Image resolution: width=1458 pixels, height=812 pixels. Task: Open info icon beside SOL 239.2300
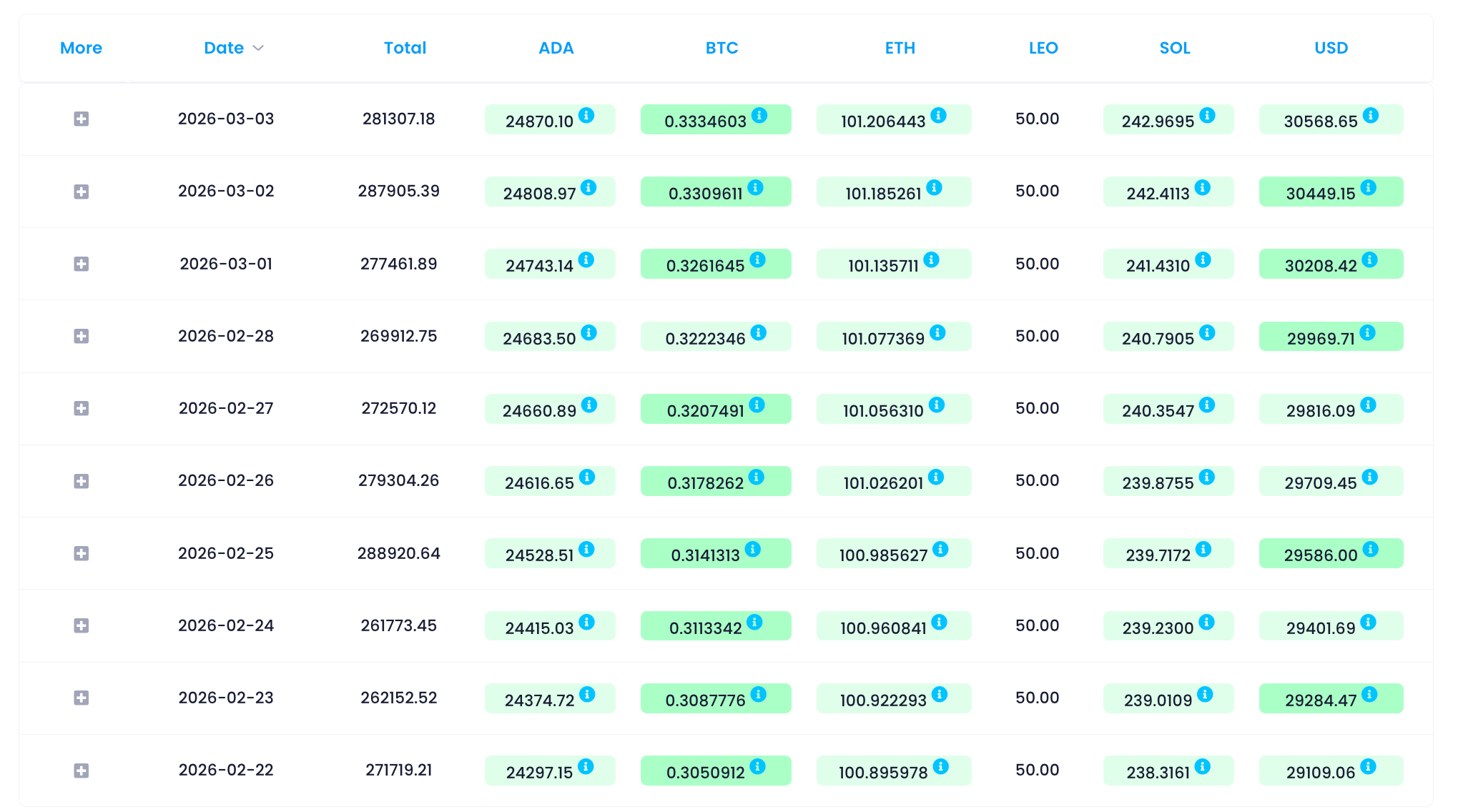[x=1206, y=622]
